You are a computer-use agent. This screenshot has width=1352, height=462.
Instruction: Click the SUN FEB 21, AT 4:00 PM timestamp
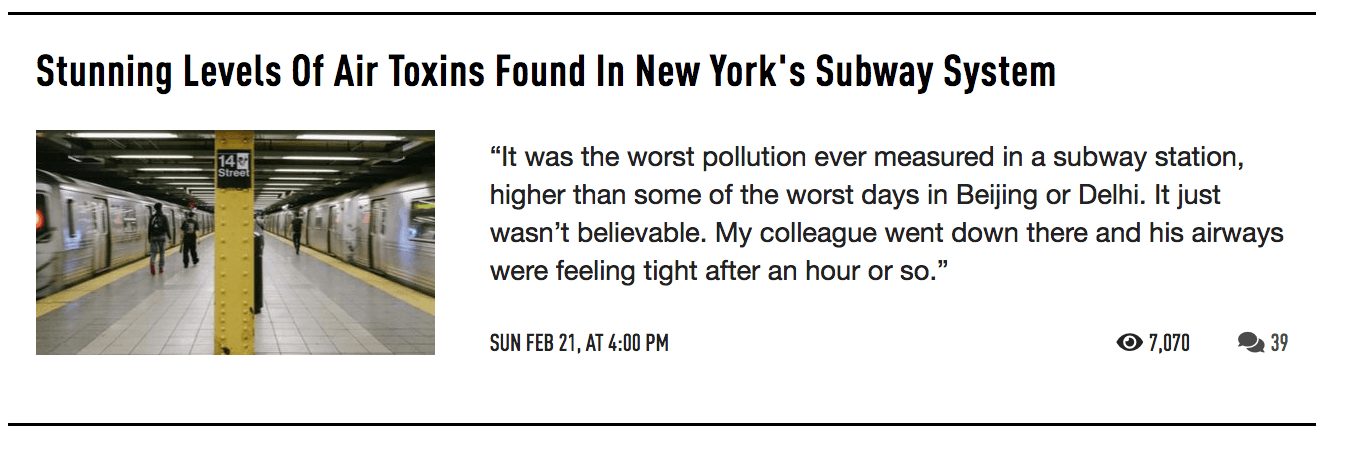tap(579, 343)
